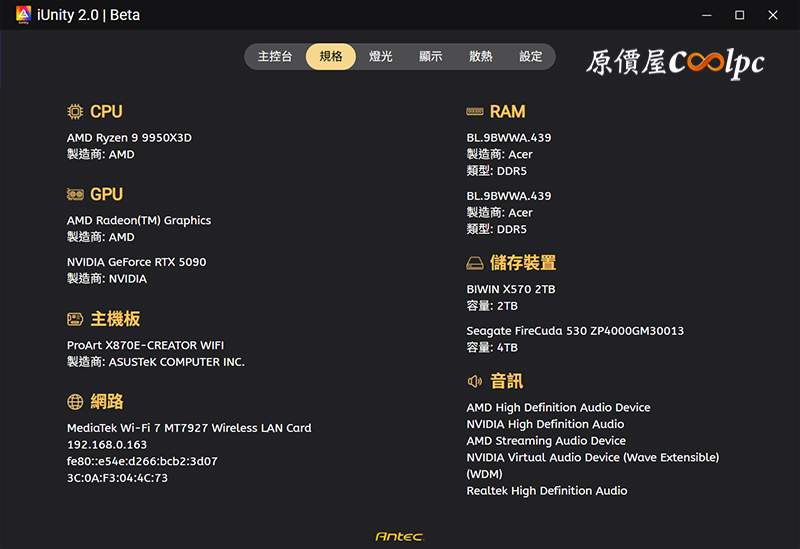
Task: Go to the 顯示 display tab
Action: pos(431,57)
